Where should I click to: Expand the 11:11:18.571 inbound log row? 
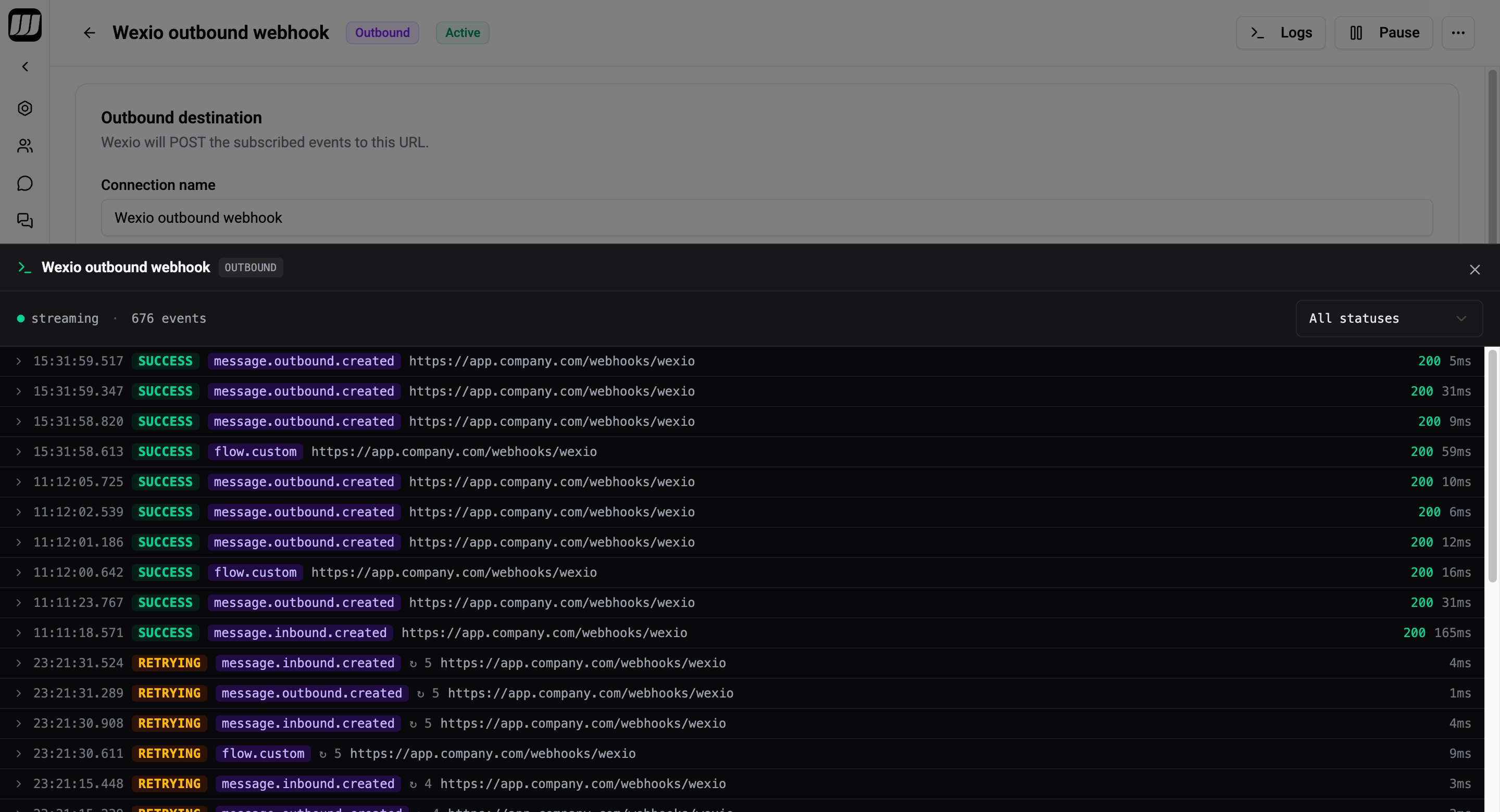(19, 633)
